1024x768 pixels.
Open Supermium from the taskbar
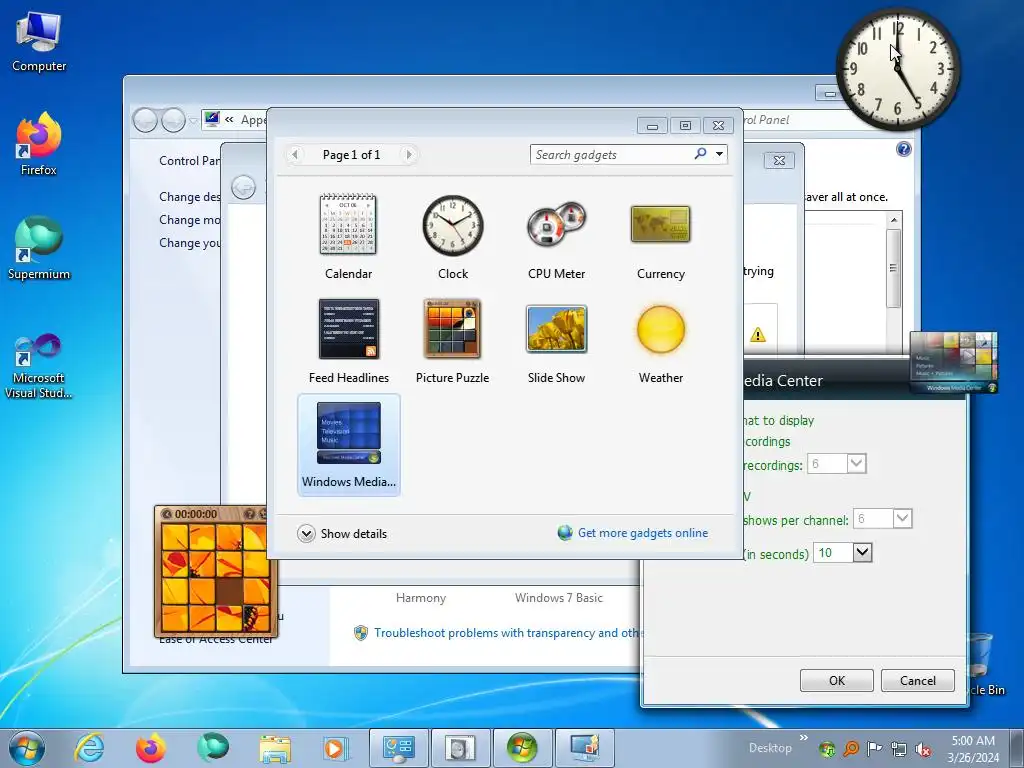213,748
